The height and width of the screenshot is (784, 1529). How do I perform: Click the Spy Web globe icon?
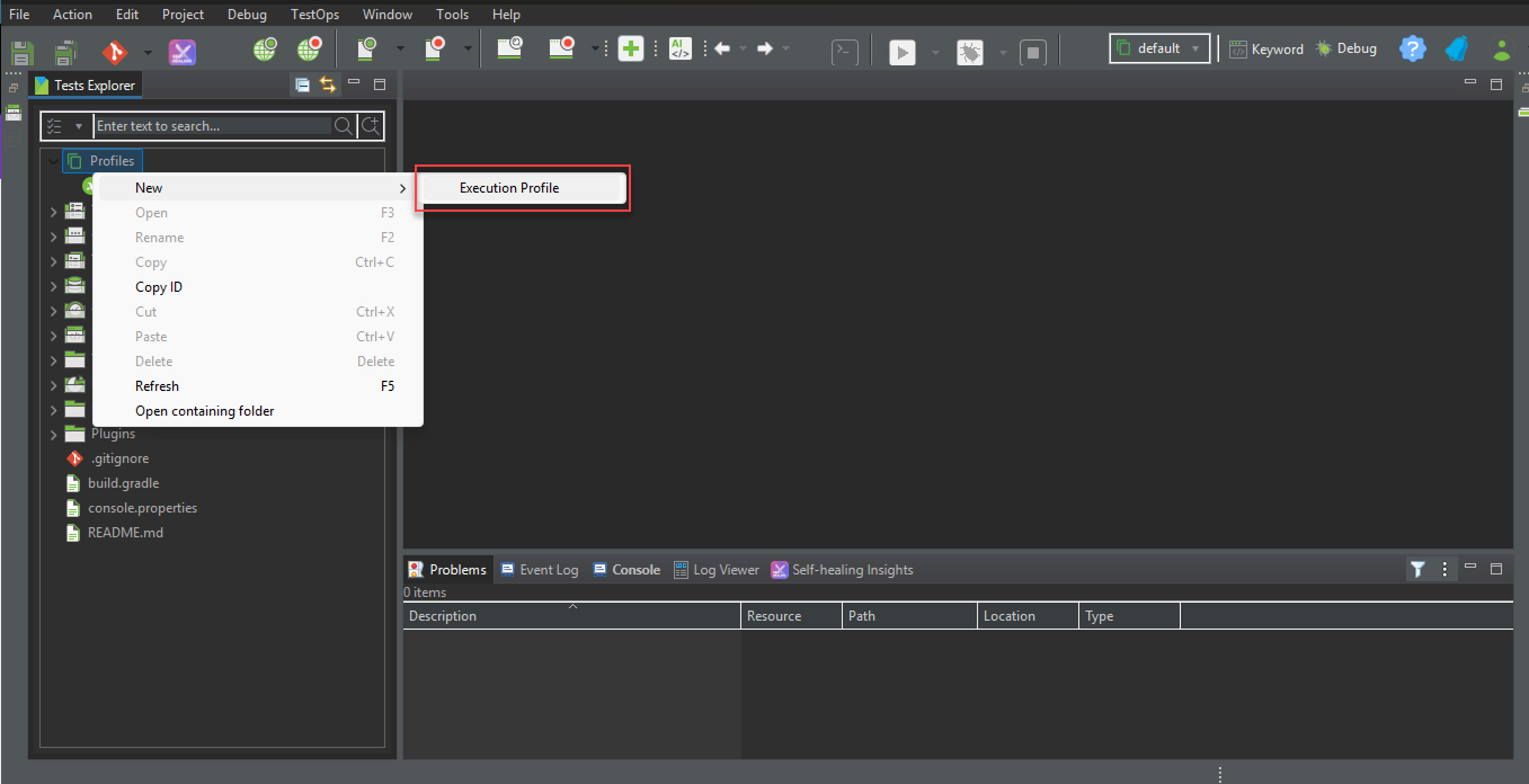tap(265, 49)
